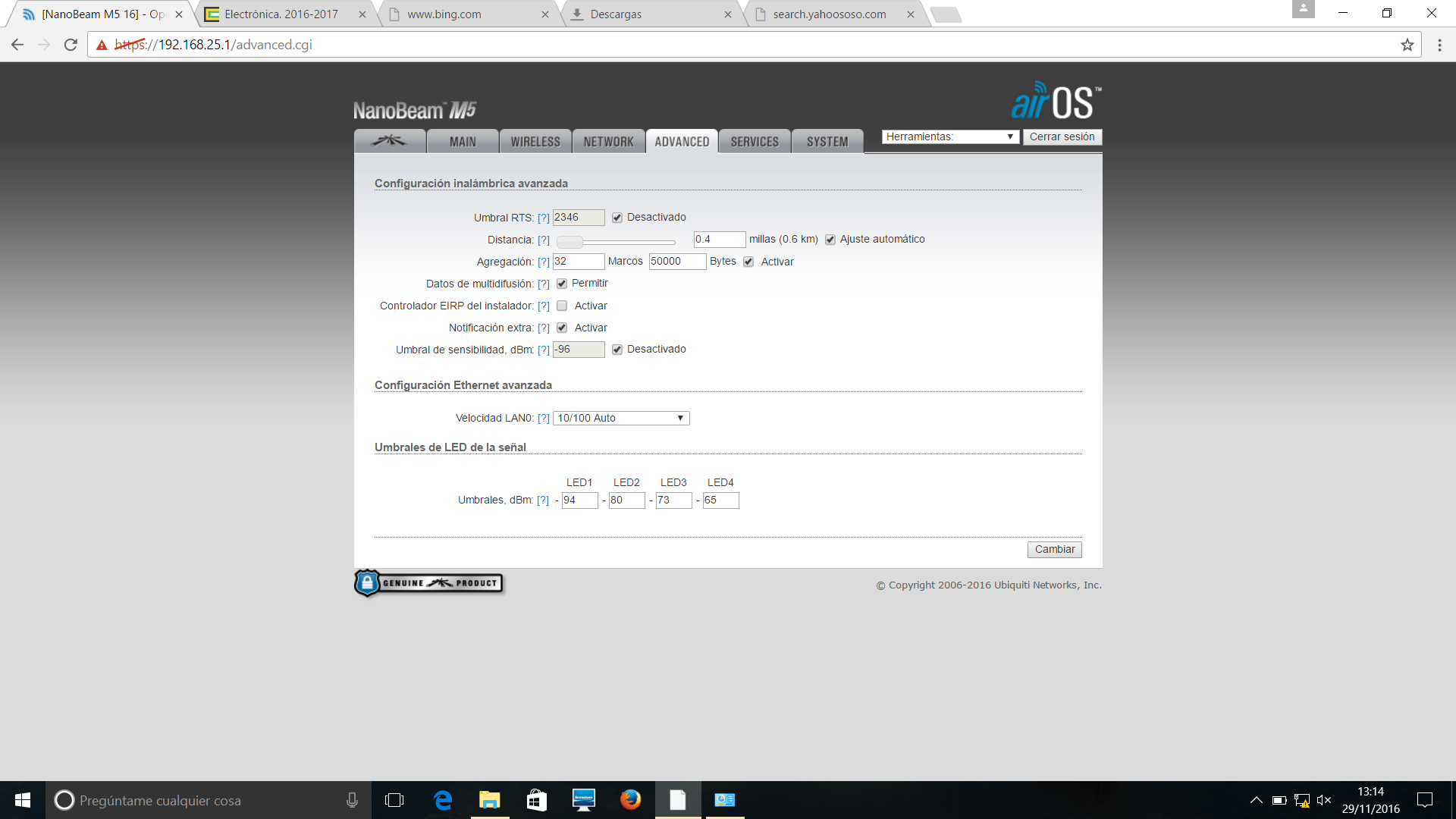Open the Herramientas dropdown
1456x819 pixels.
[x=949, y=136]
